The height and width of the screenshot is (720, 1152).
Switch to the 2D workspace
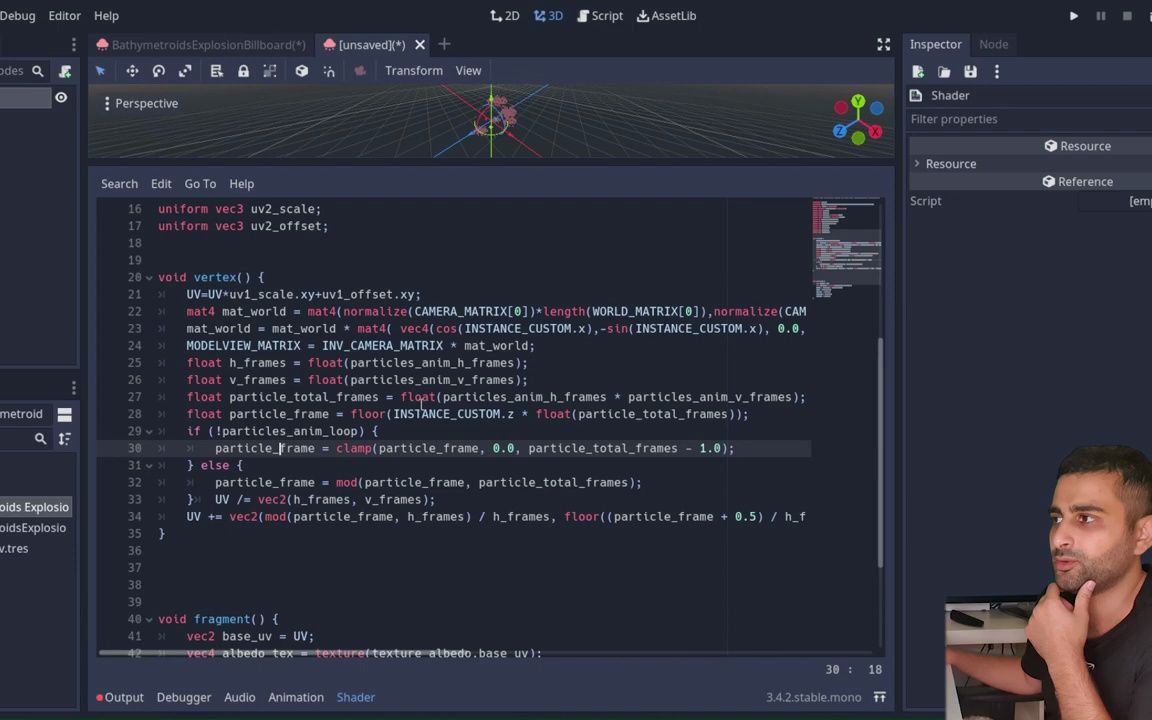[505, 15]
